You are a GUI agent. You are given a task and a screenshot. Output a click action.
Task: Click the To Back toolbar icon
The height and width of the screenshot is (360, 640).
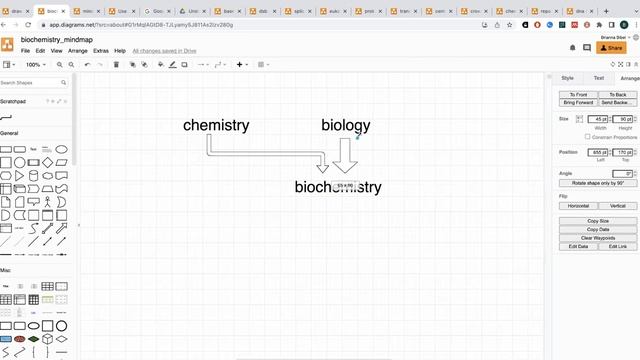(144, 64)
